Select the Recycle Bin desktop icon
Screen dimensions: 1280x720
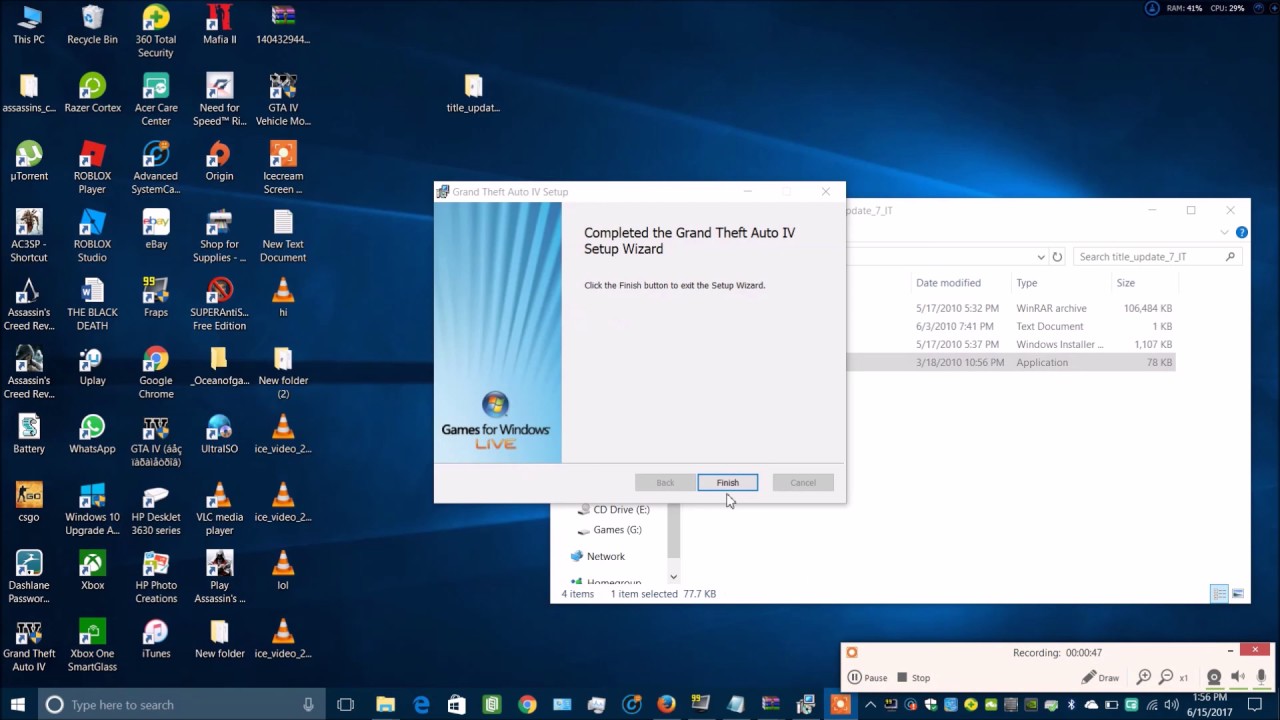[x=92, y=25]
